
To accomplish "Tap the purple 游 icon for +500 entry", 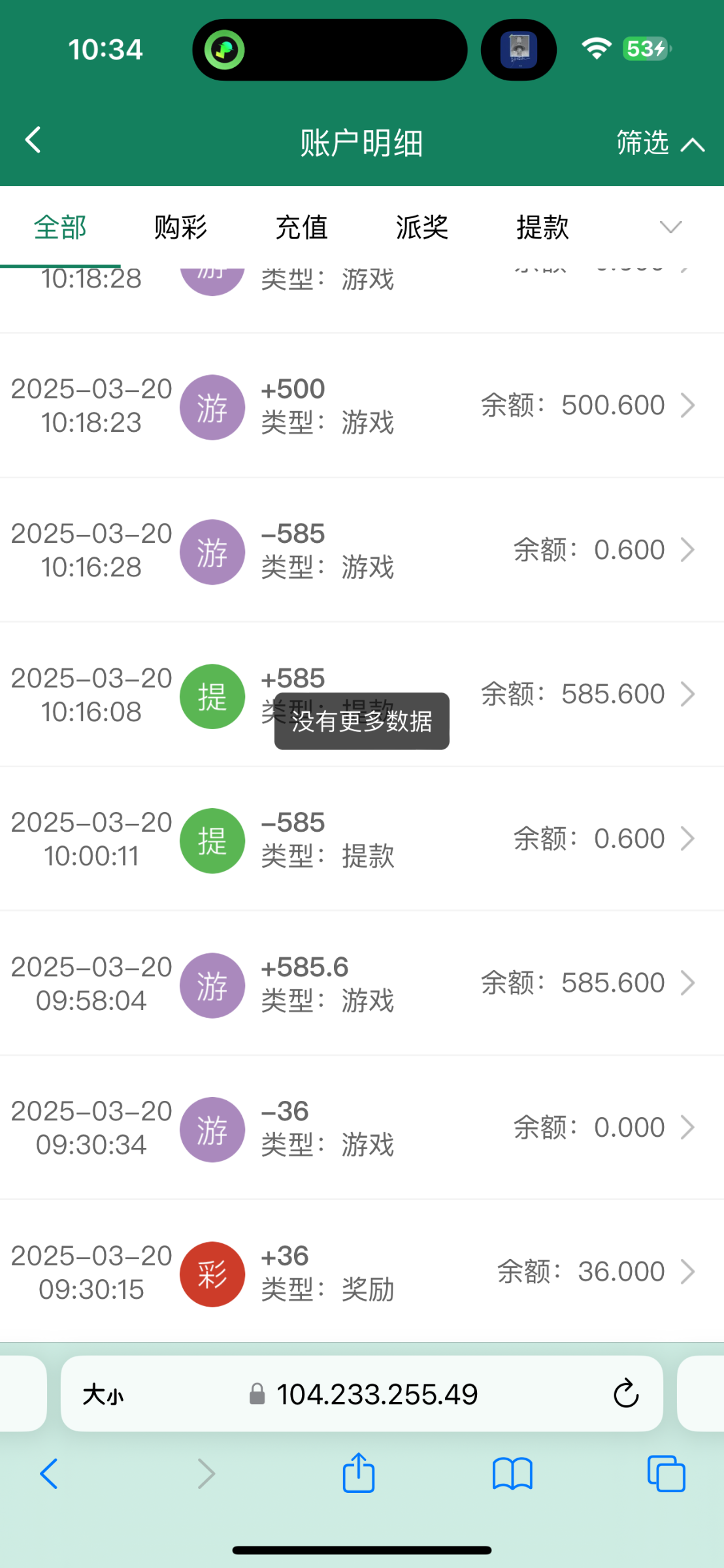I will coord(212,408).
